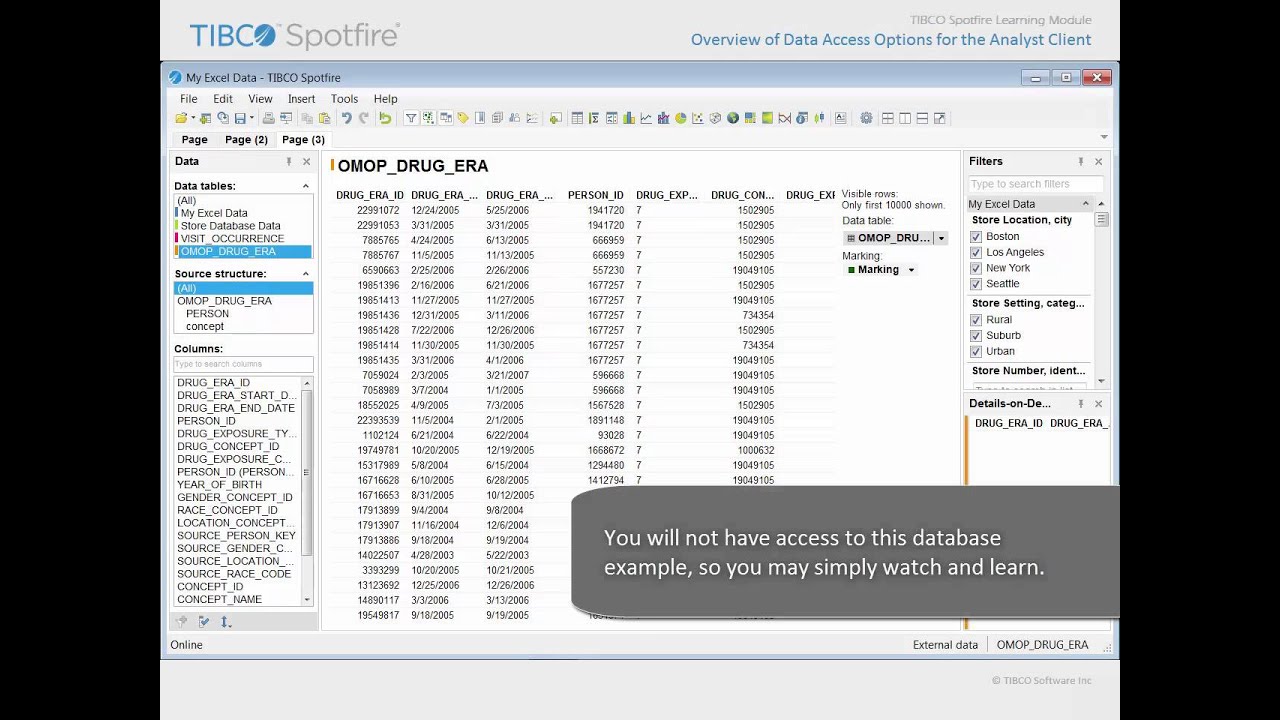Click the DRUG_ERA_ID column header
The height and width of the screenshot is (720, 1280).
[x=369, y=195]
